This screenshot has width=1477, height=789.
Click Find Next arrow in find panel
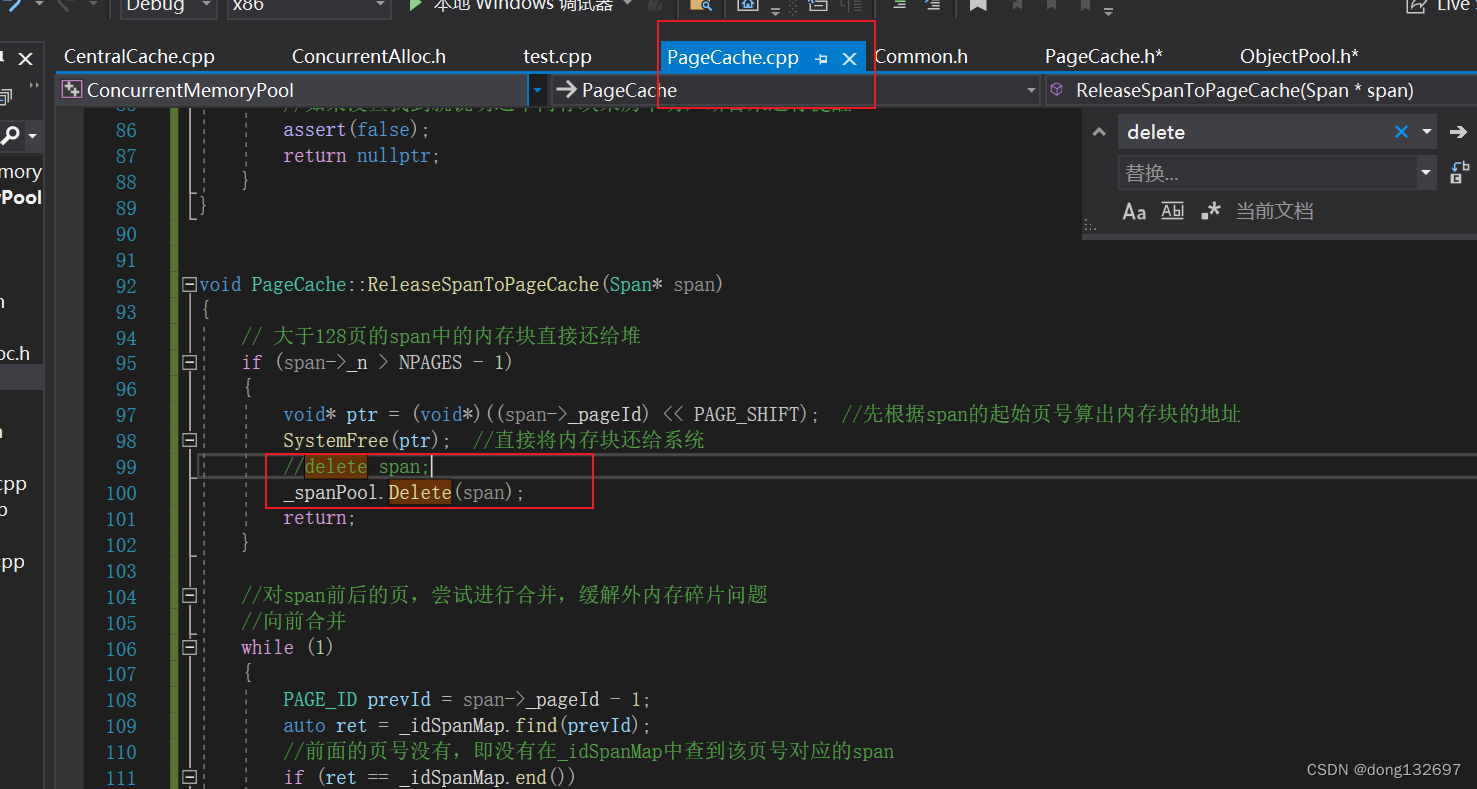1458,132
